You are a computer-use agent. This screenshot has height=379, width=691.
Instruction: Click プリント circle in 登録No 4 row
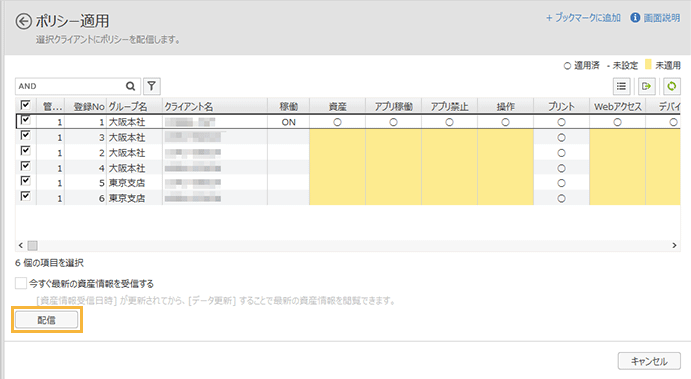[561, 168]
